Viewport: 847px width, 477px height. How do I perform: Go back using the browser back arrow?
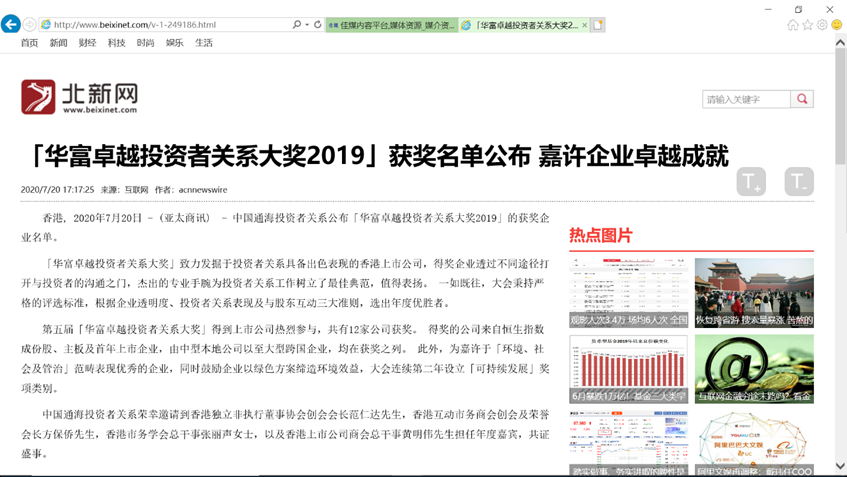10,24
